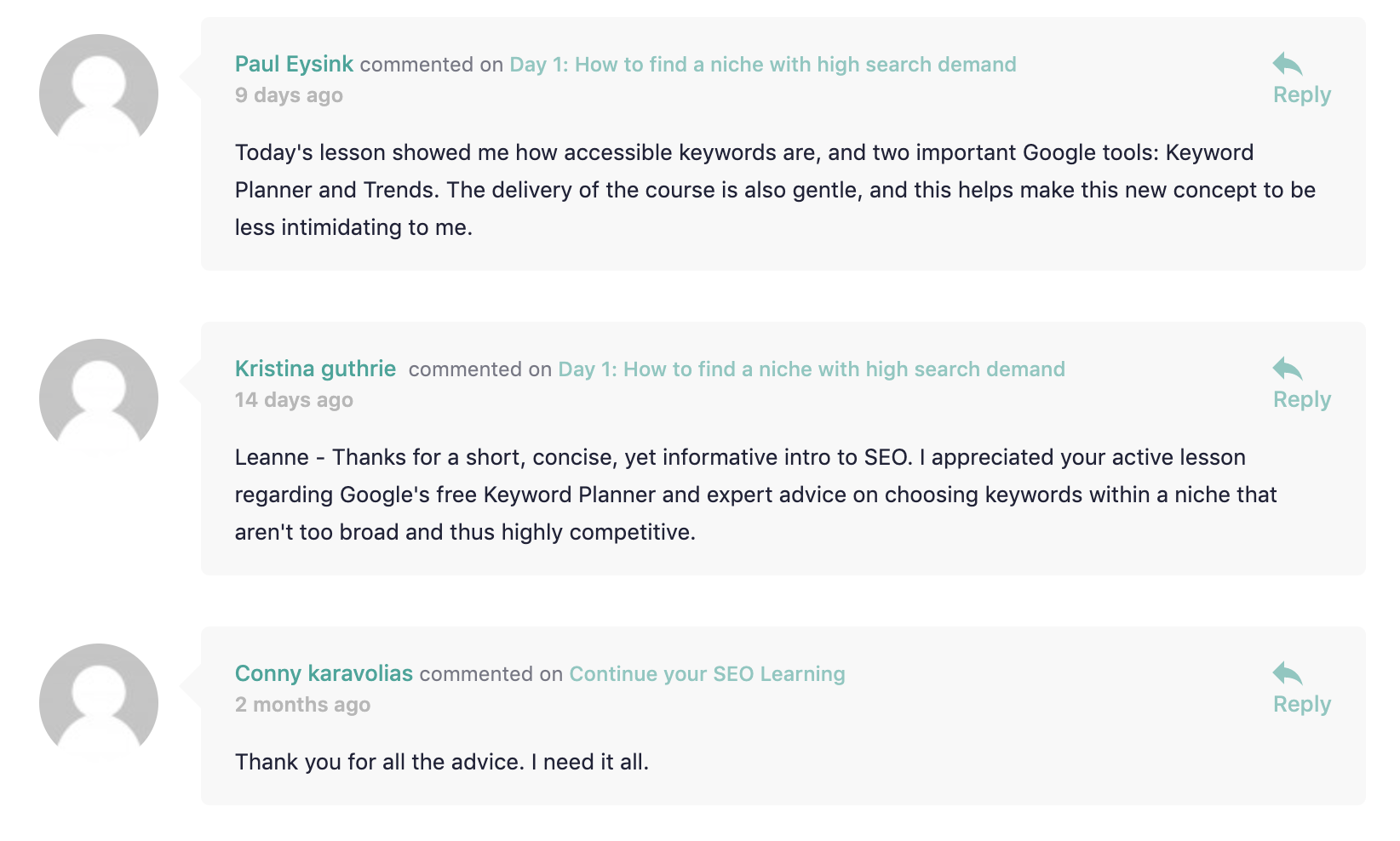1400x841 pixels.
Task: Open Day 1 lesson link in Paul's comment
Action: click(763, 65)
